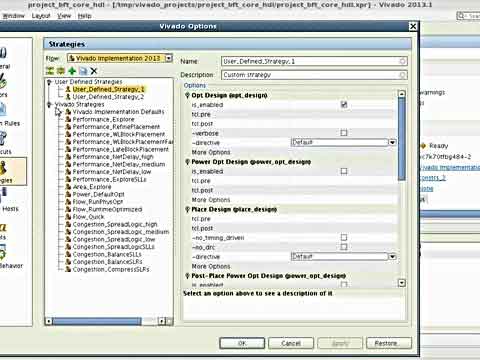Click the black X delete strategy icon
The height and width of the screenshot is (360, 480).
pos(94,71)
